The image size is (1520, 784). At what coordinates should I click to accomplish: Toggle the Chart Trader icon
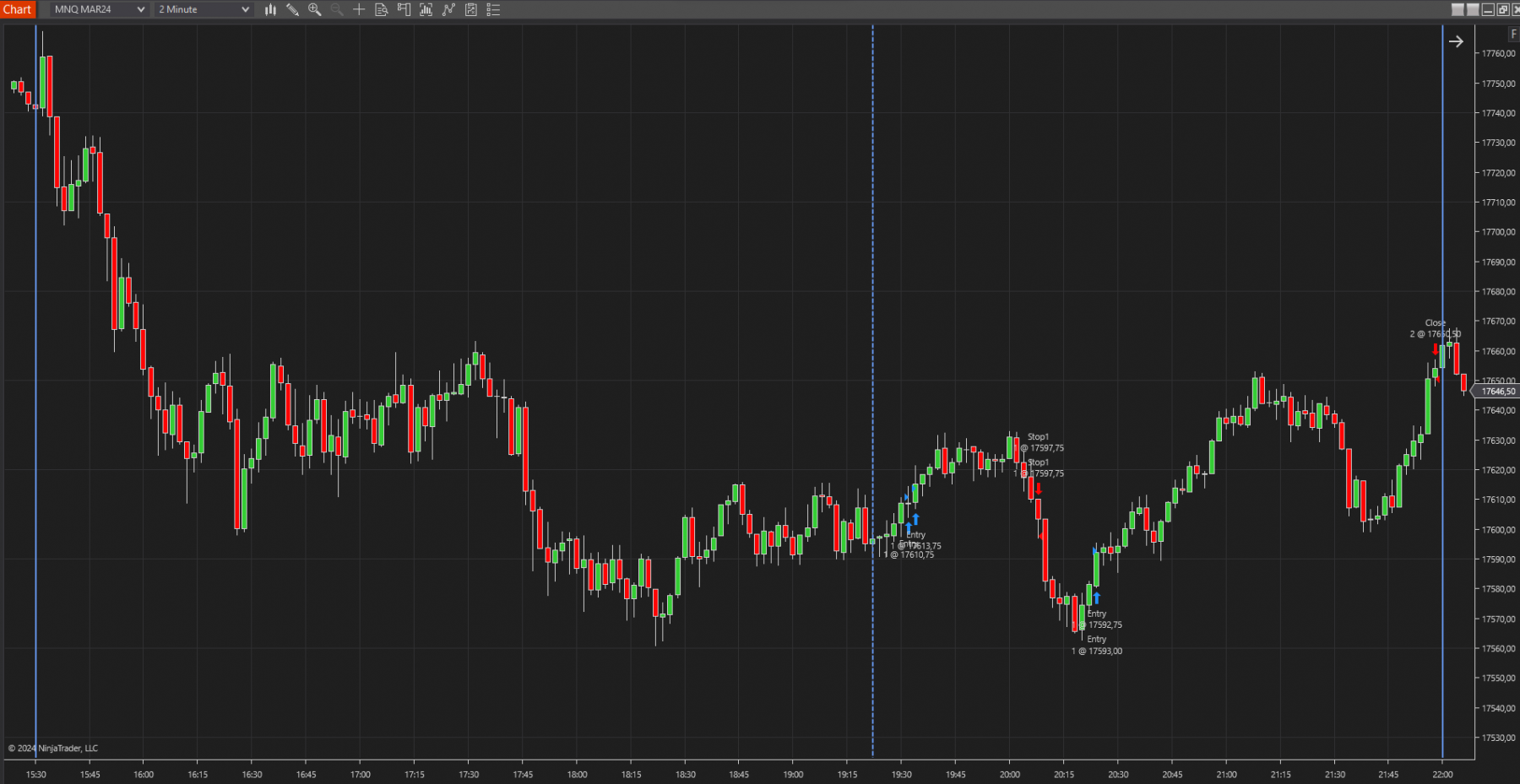pyautogui.click(x=404, y=9)
